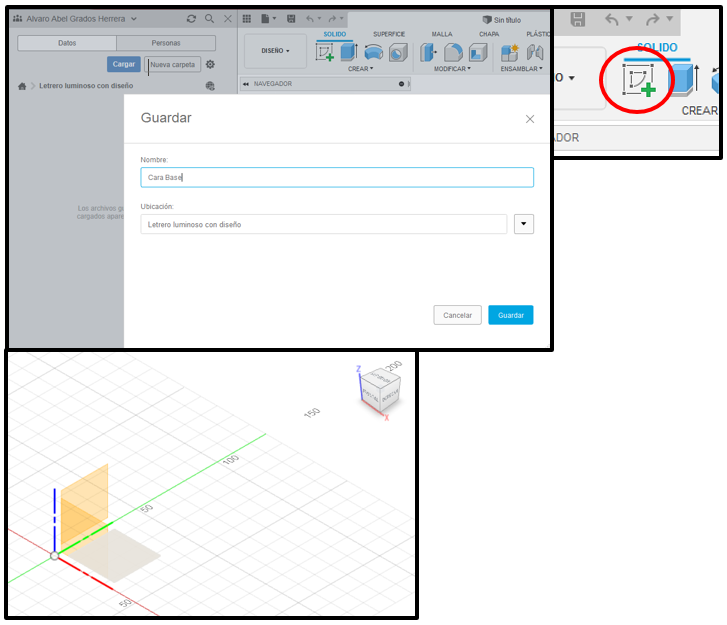This screenshot has height=625, width=727.
Task: Expand the MODIFICAR dropdown menu
Action: coord(452,69)
